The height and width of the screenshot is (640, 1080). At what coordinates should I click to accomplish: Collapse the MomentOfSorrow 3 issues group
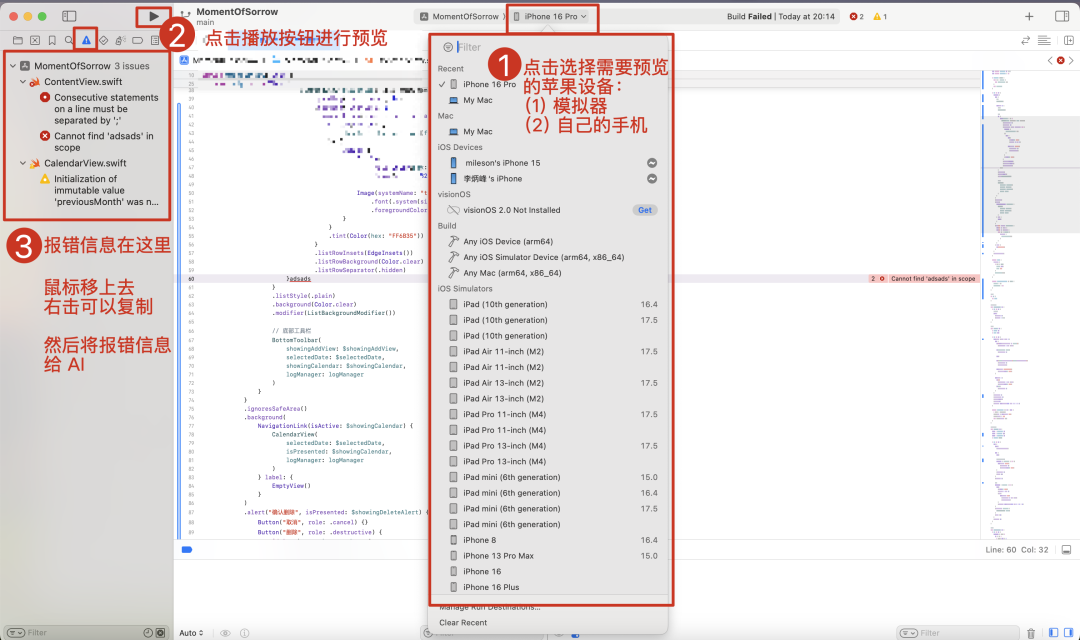click(x=12, y=66)
